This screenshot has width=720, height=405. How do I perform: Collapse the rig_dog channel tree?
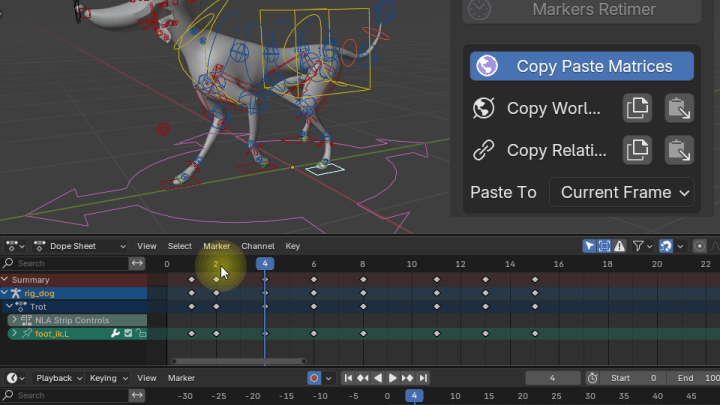[x=5, y=293]
